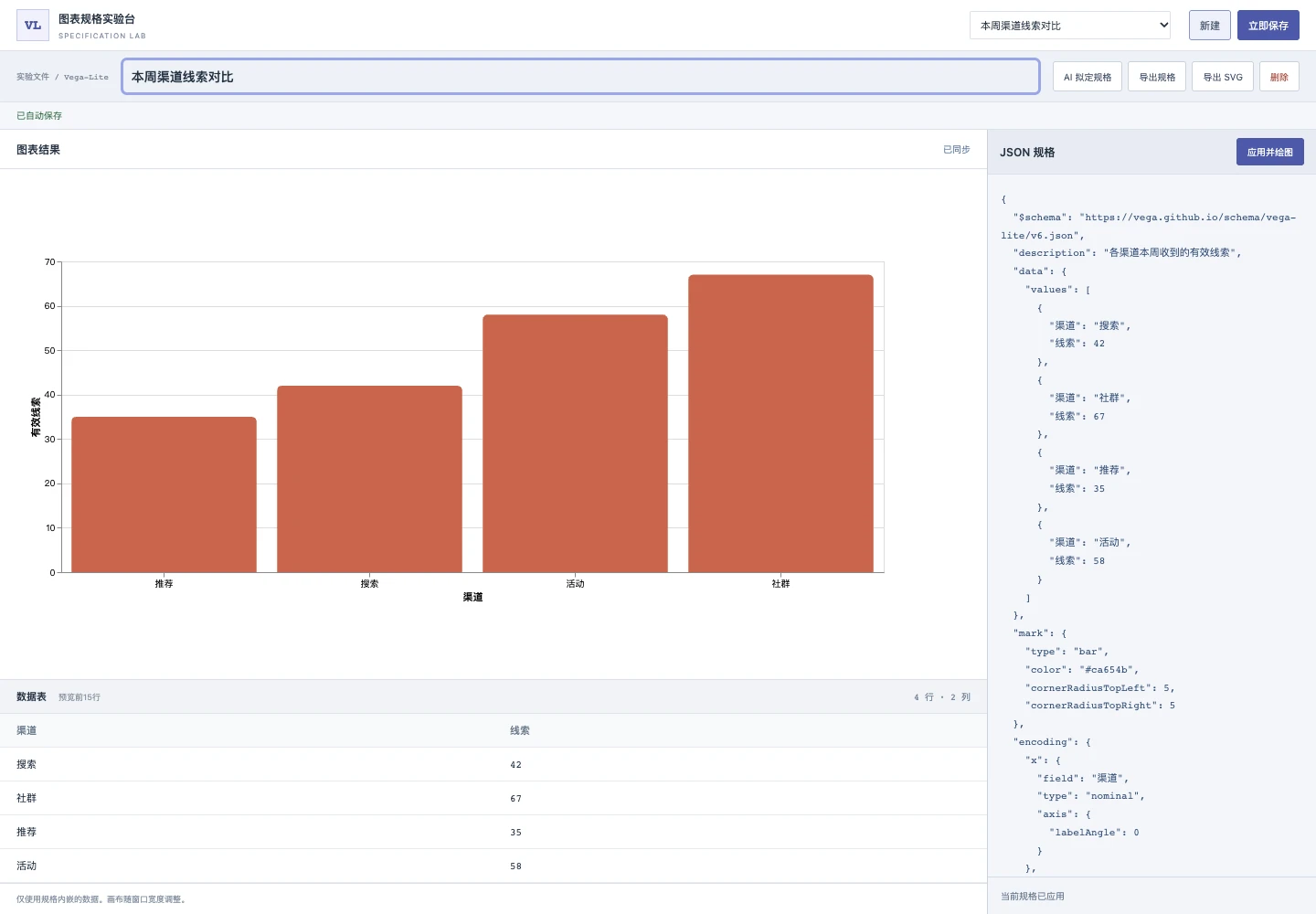Click the 有效线索 y-axis title
This screenshot has width=1316, height=914.
tap(36, 417)
